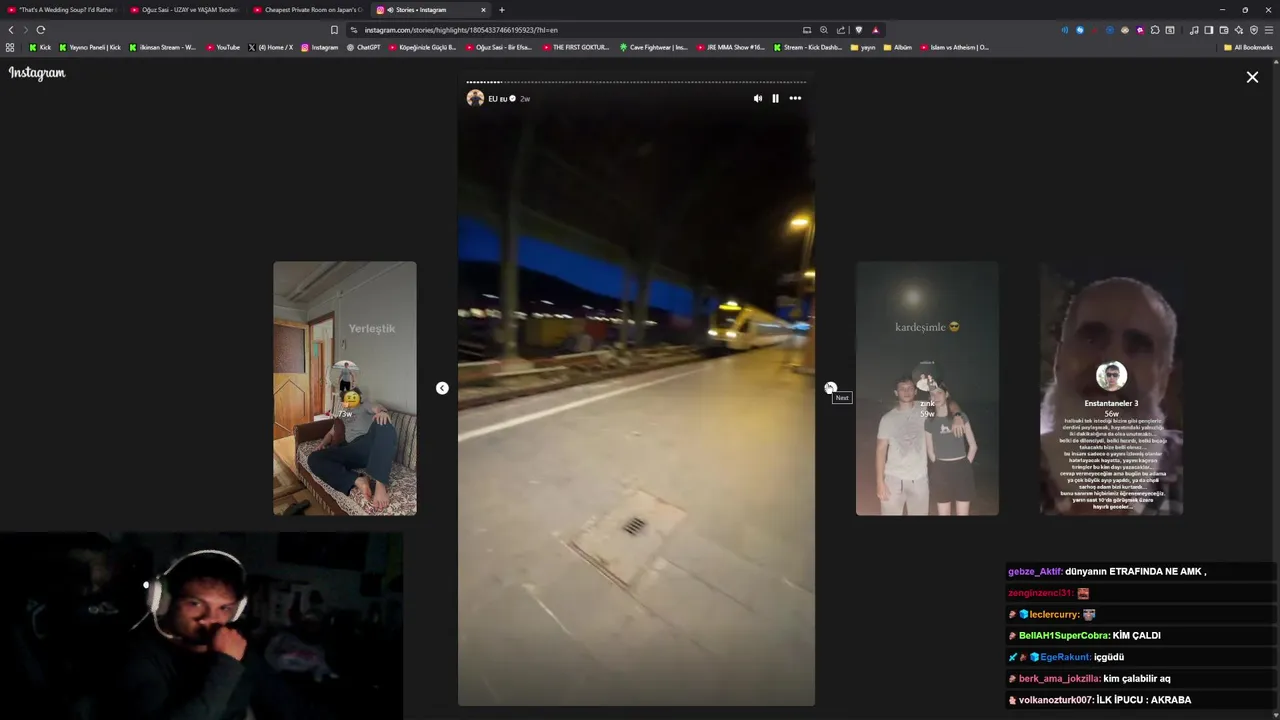Open the VPN shield icon in toolbar
Image resolution: width=1280 pixels, height=720 pixels.
[1254, 30]
